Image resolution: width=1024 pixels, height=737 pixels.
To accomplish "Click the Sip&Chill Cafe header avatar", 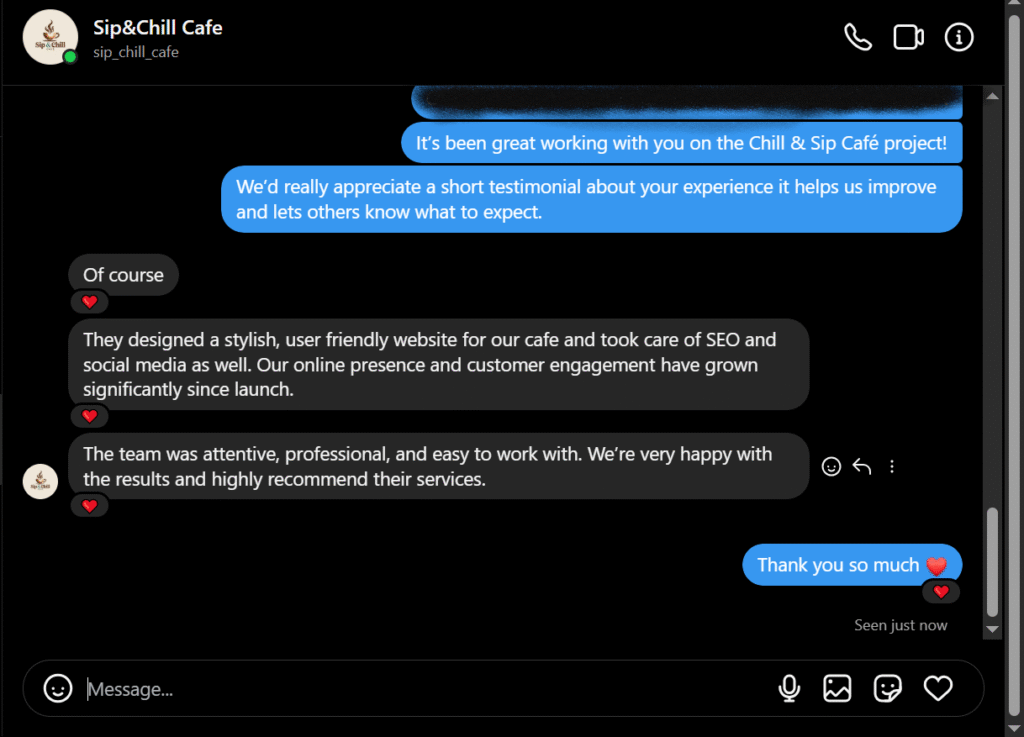I will (x=50, y=38).
